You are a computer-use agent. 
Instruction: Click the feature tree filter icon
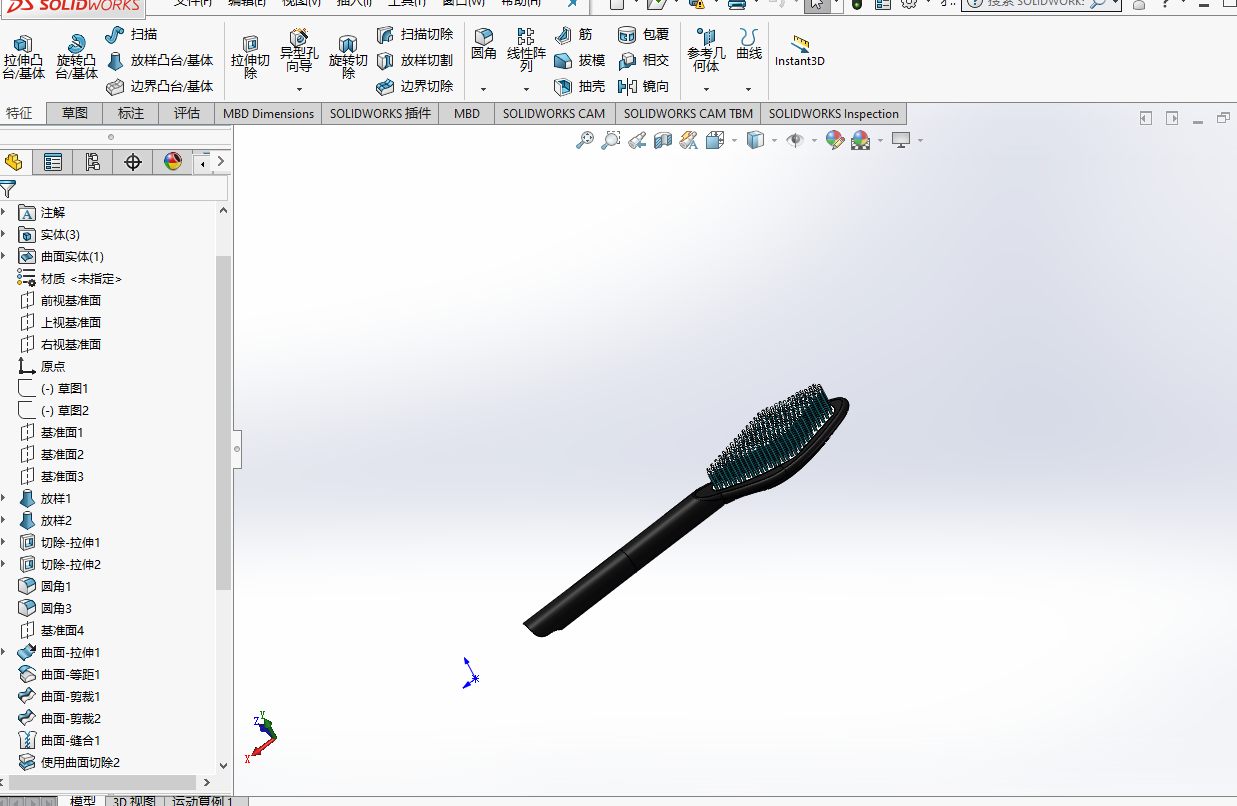[x=8, y=188]
